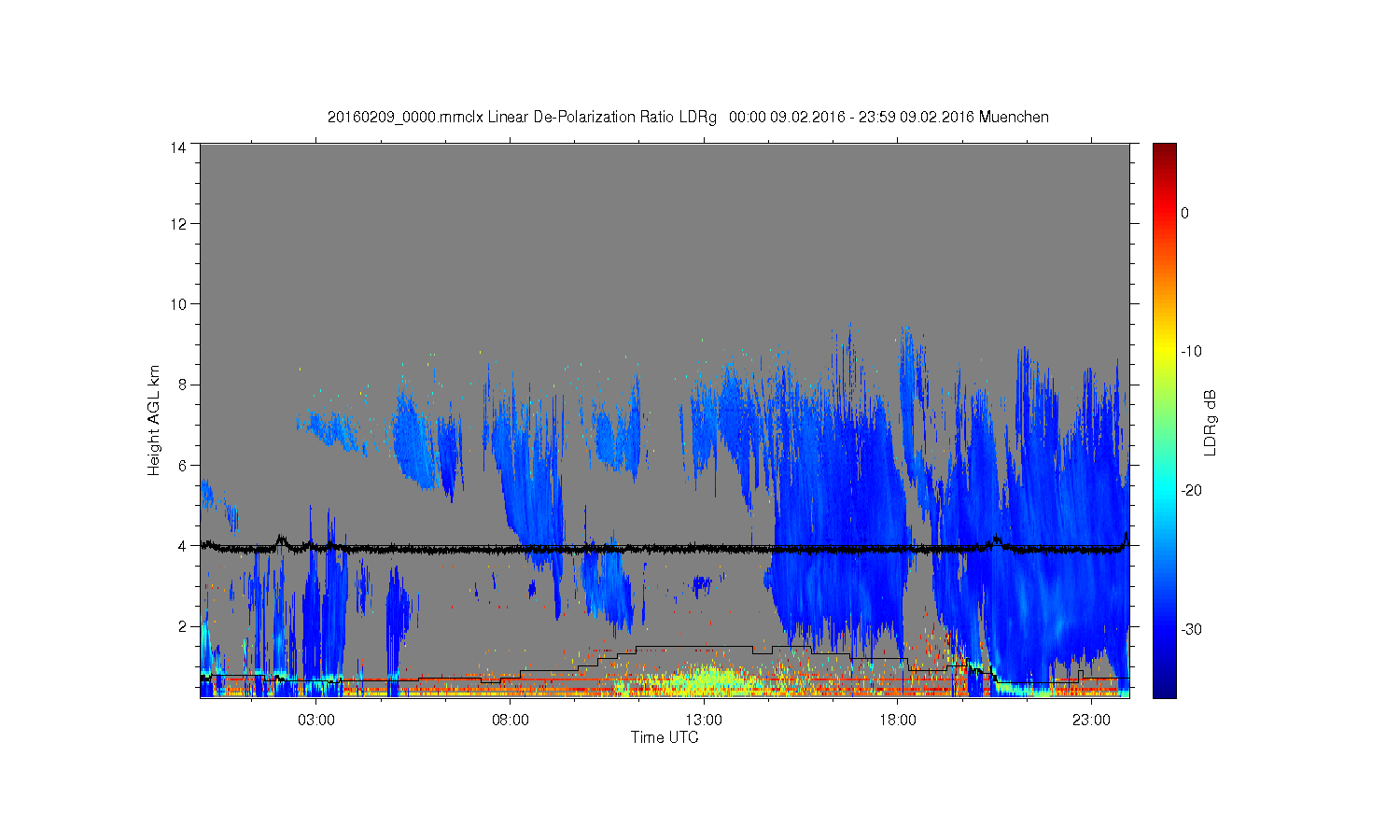The width and height of the screenshot is (1400, 840).
Task: Click the height tick label 2
Action: (181, 626)
